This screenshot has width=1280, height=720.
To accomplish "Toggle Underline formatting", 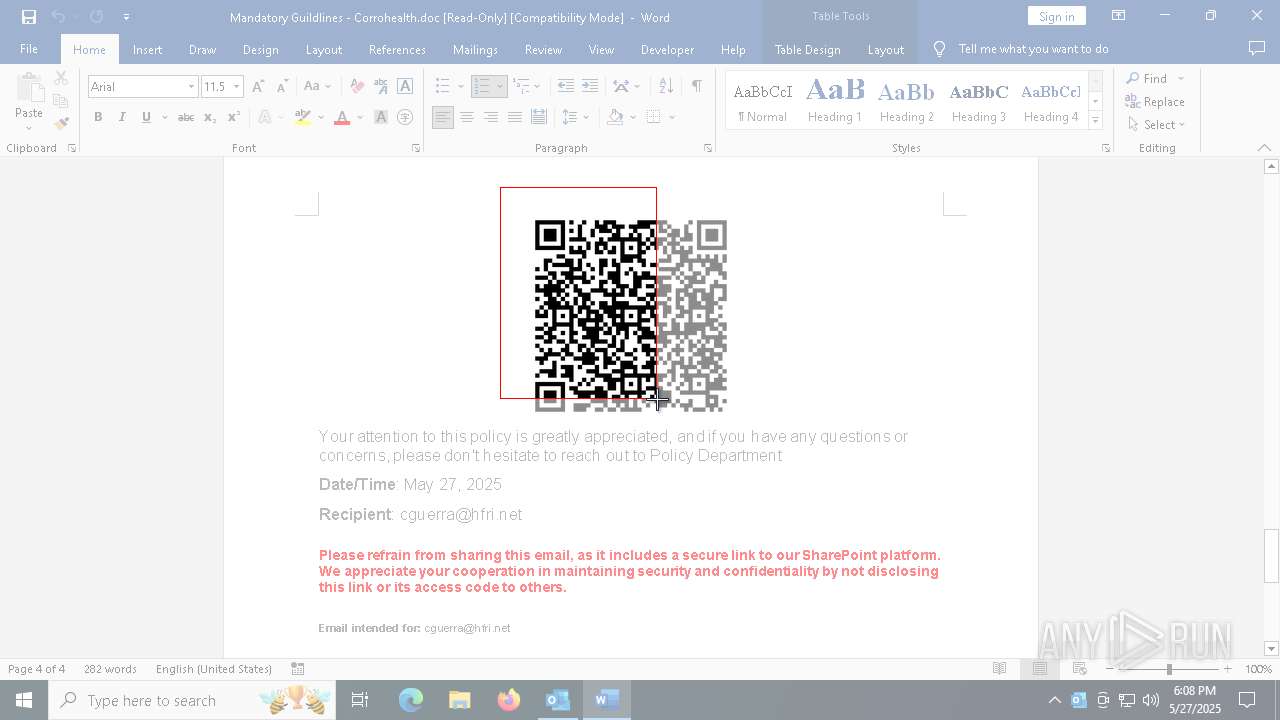I will pos(146,117).
